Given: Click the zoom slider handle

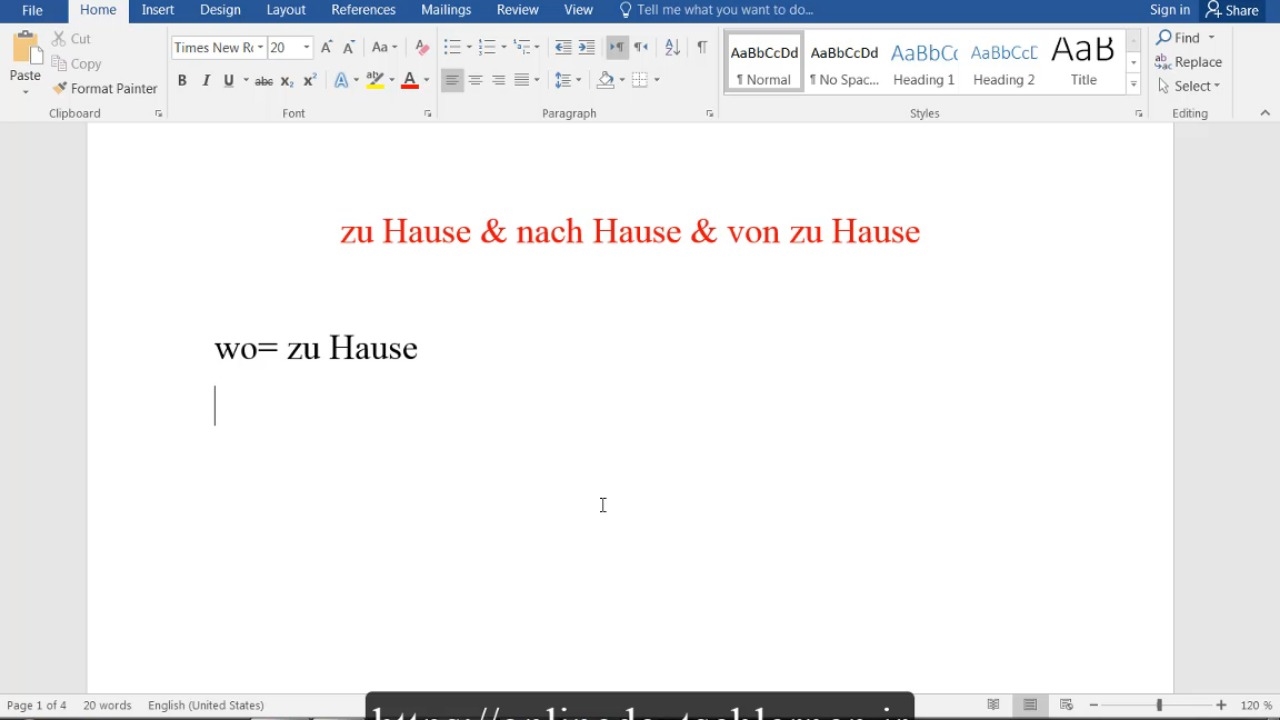Looking at the screenshot, I should coord(1159,705).
